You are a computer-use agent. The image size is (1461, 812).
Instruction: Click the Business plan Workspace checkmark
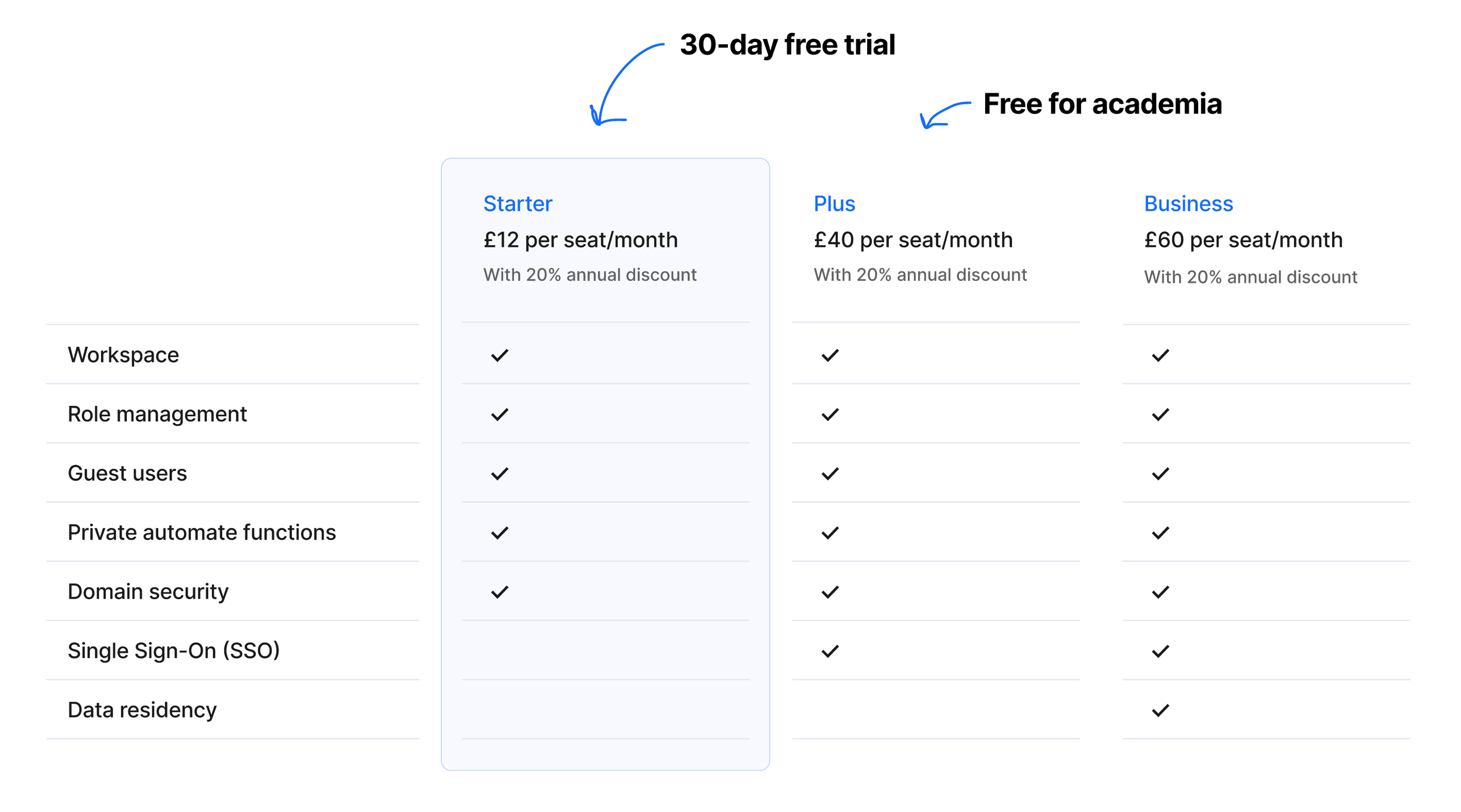point(1160,356)
